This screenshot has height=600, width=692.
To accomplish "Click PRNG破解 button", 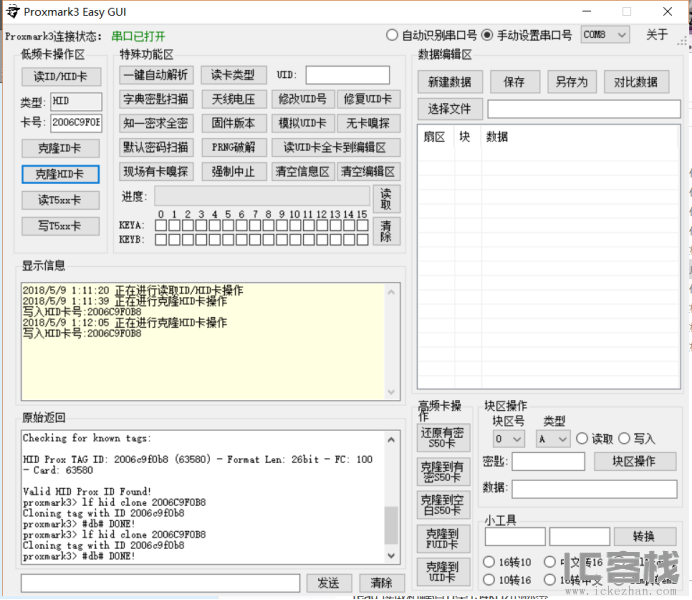I will [x=233, y=147].
